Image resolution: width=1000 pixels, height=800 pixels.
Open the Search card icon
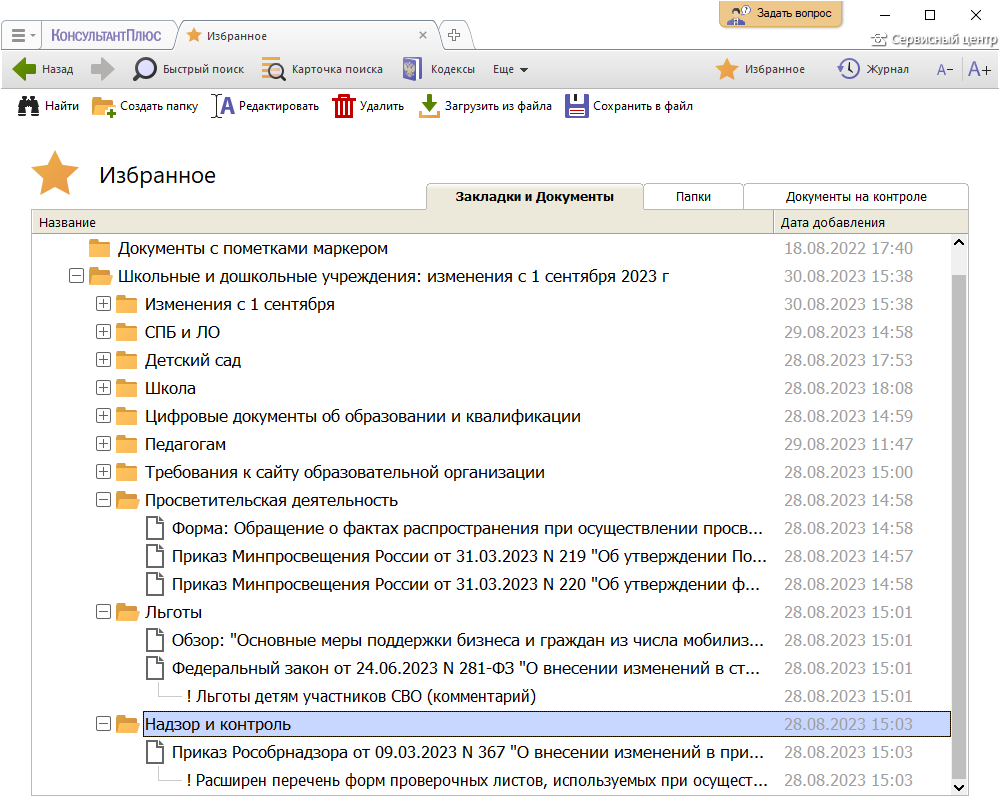click(274, 69)
